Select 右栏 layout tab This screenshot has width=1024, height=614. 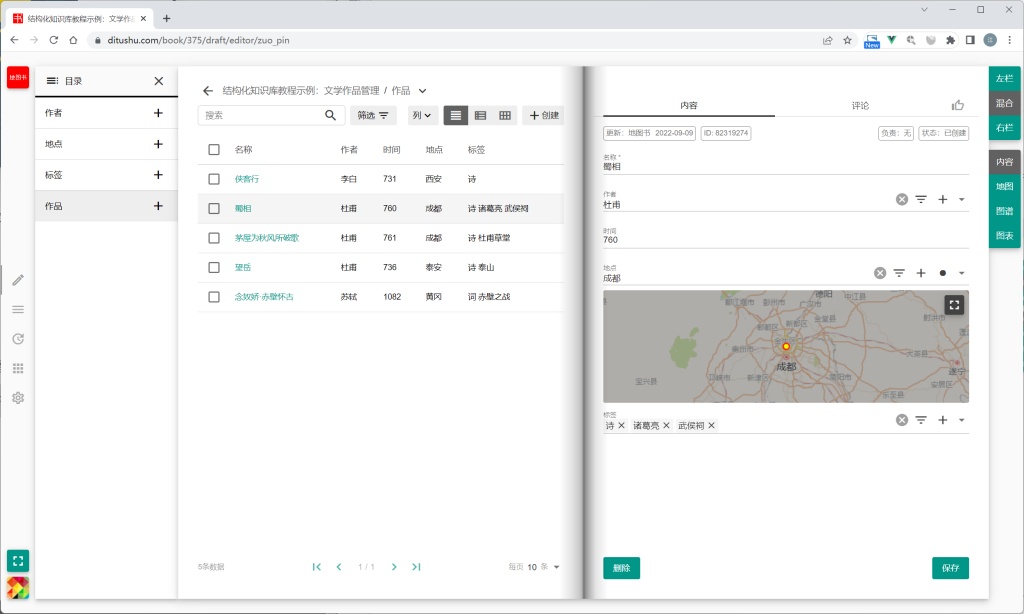pyautogui.click(x=1004, y=128)
